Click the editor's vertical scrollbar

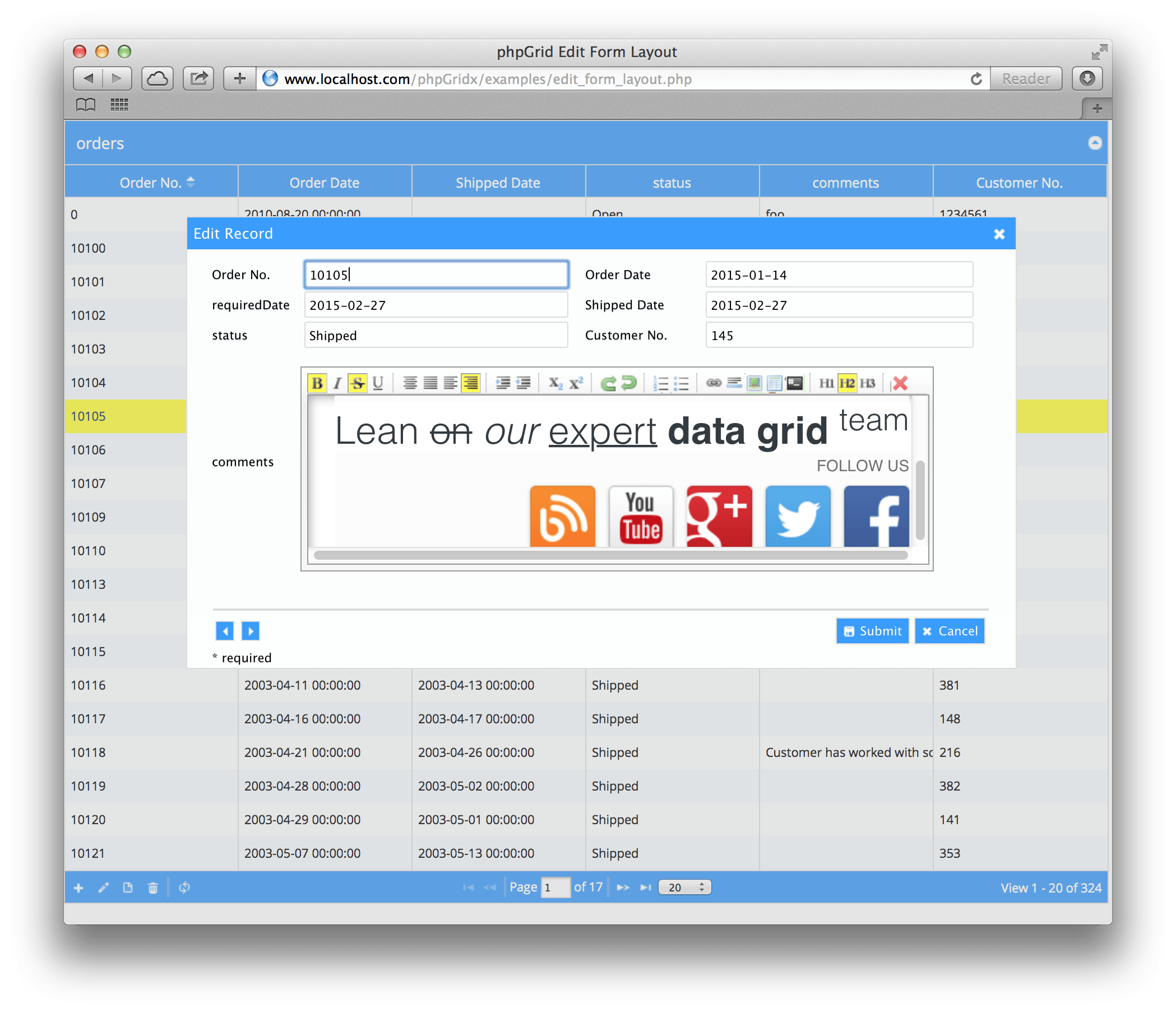(920, 500)
